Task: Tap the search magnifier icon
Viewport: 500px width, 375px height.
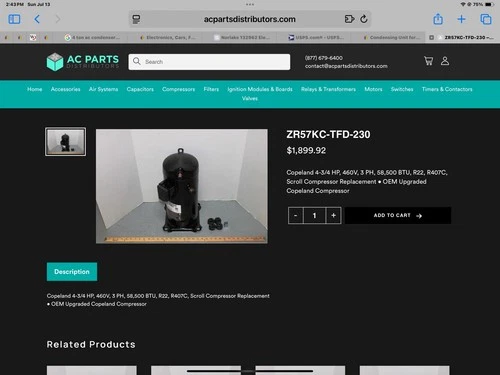Action: [x=136, y=61]
